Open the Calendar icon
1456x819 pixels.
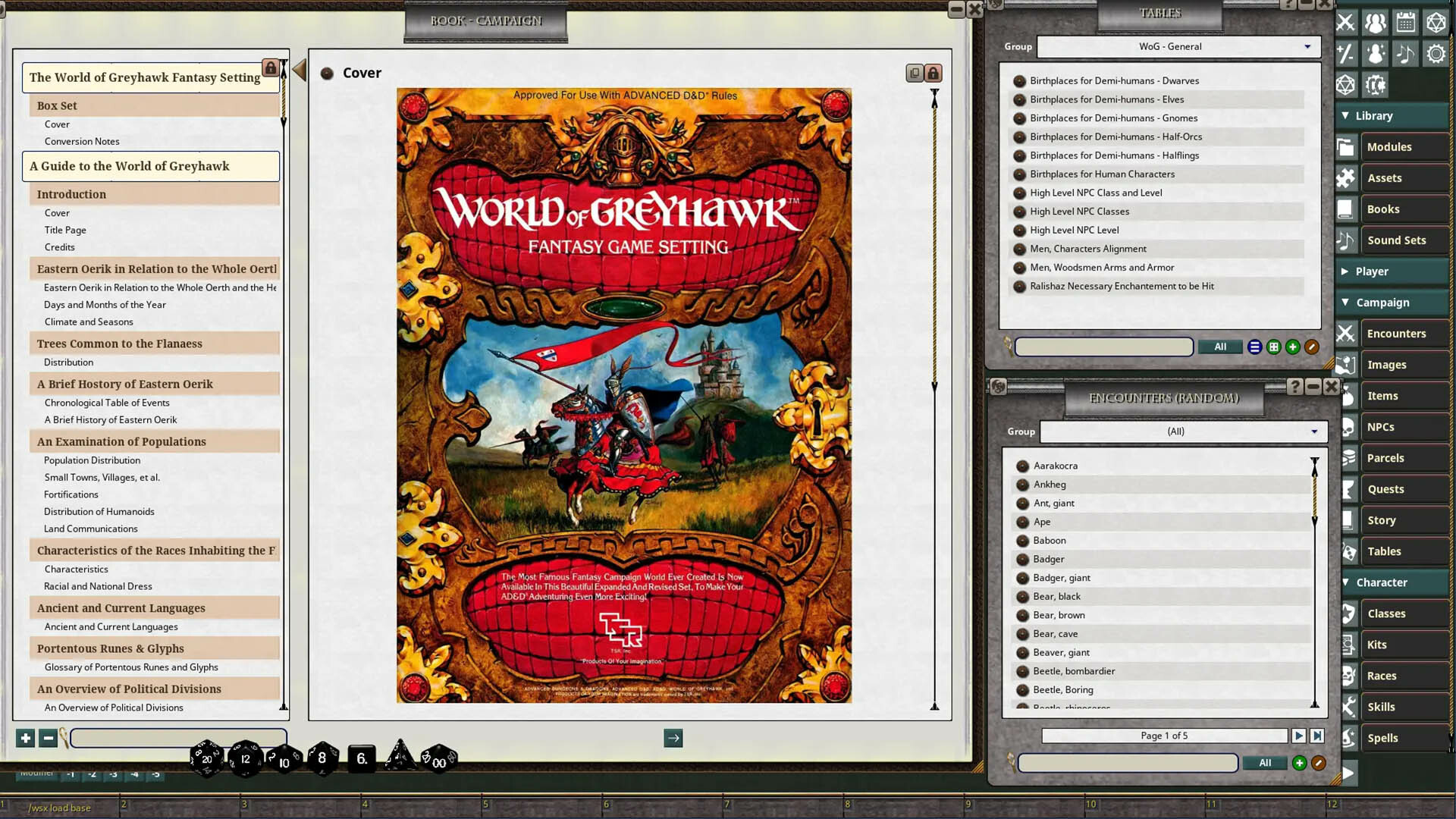[1405, 22]
